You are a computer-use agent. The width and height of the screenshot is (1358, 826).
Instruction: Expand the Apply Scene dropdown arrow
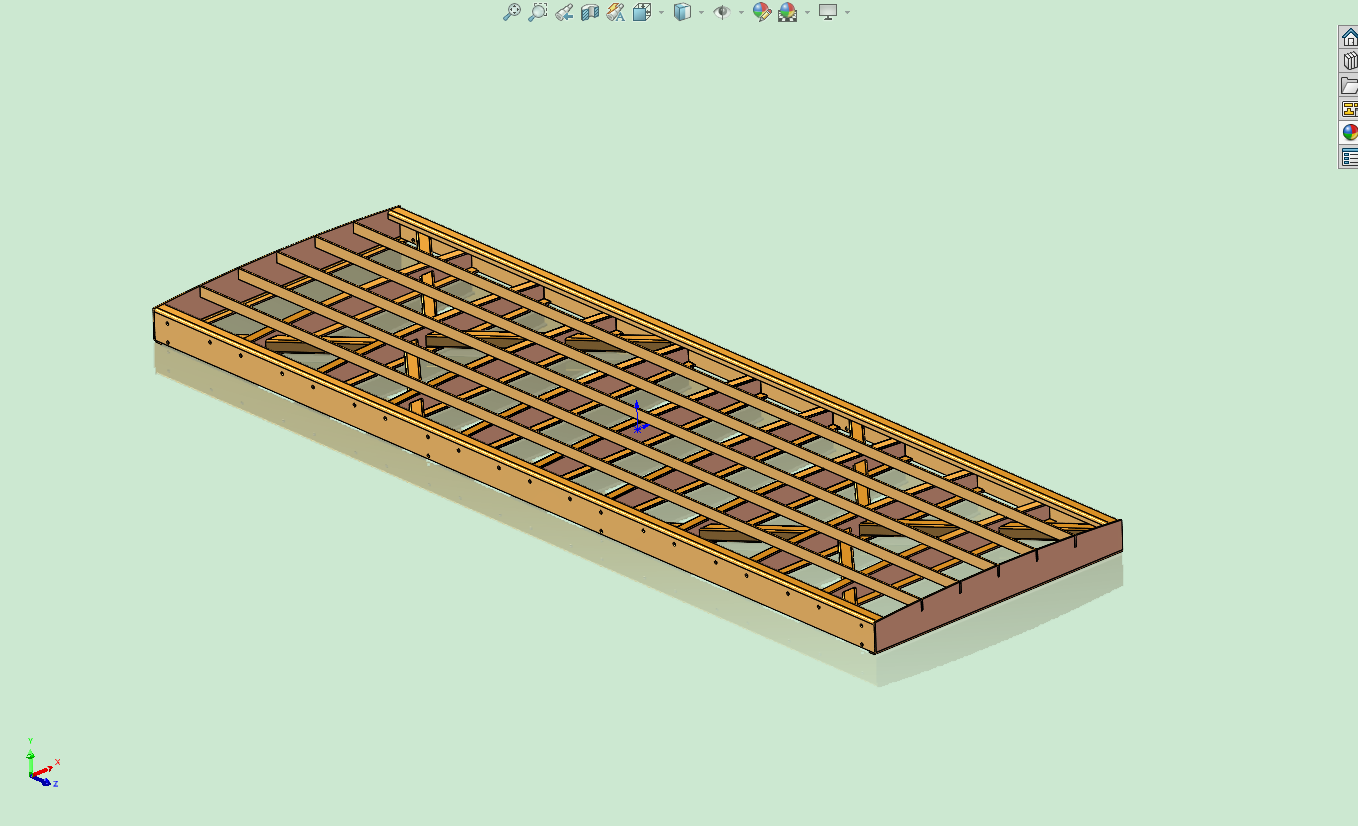[807, 13]
